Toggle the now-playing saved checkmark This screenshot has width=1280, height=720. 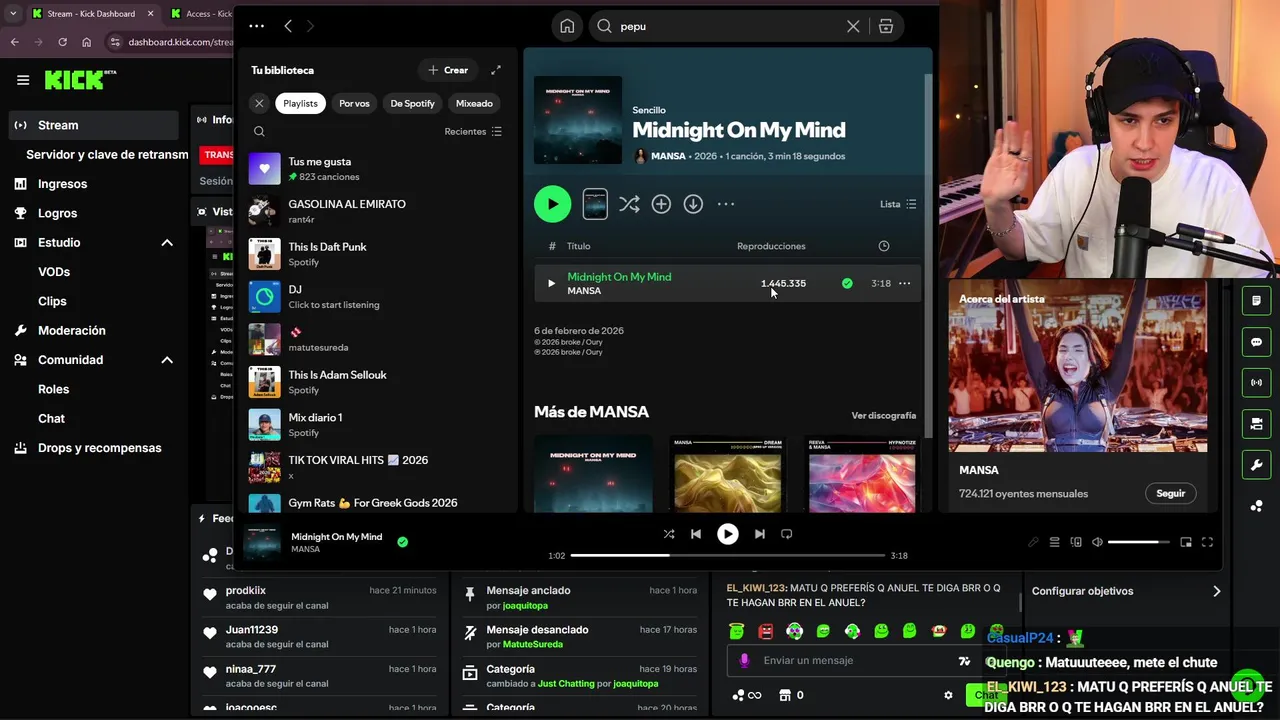tap(402, 542)
